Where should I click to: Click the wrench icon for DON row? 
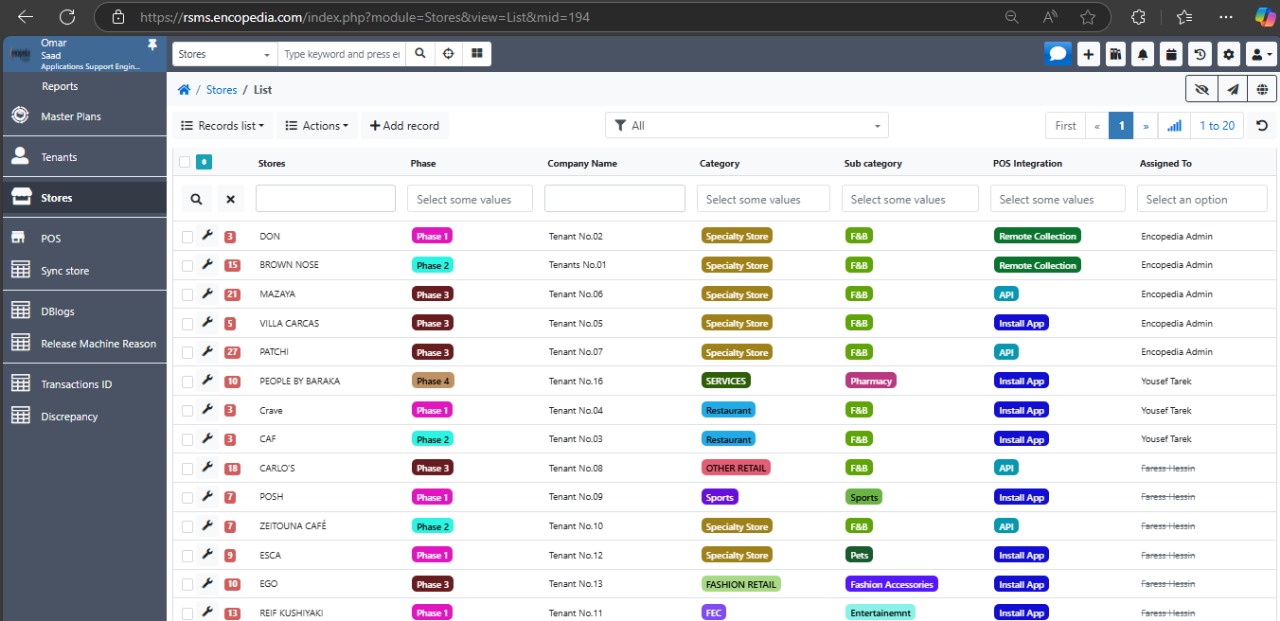(208, 236)
